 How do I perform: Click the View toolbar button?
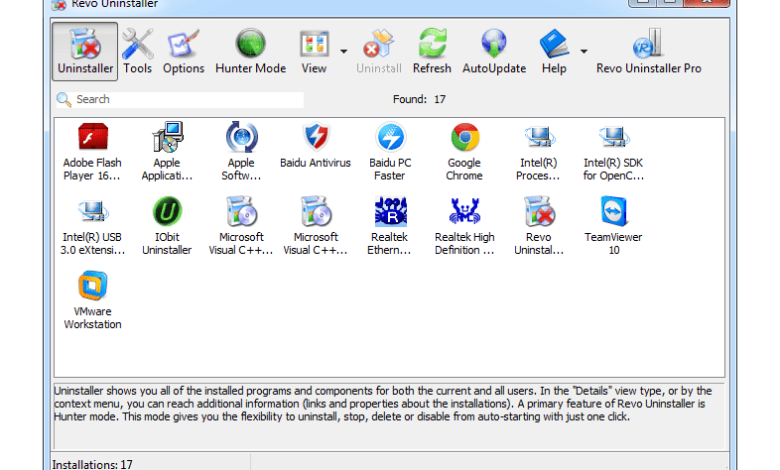314,51
